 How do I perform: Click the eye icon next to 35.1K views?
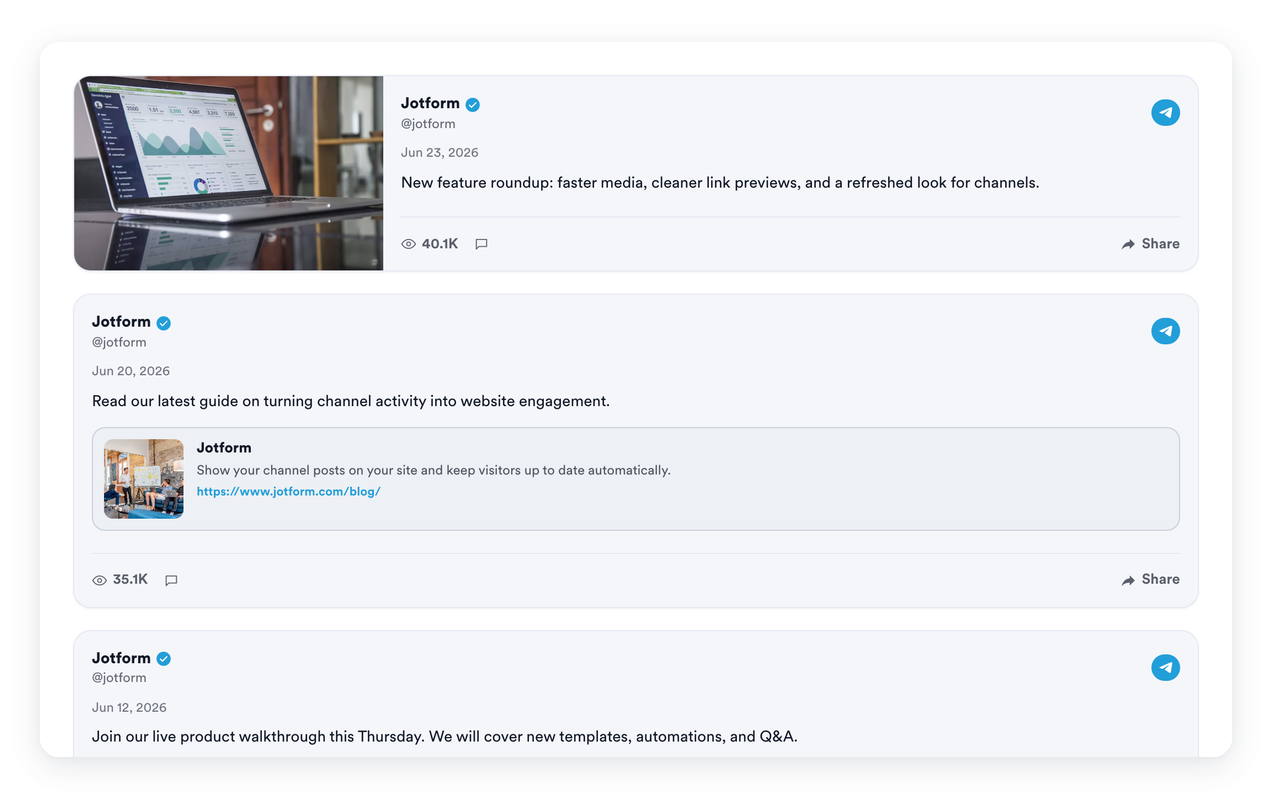pos(99,580)
